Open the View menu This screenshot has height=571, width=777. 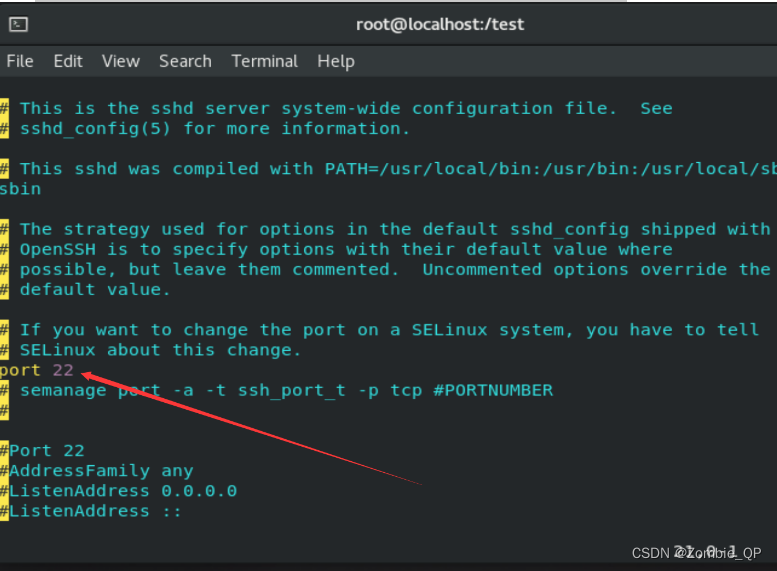pyautogui.click(x=121, y=61)
